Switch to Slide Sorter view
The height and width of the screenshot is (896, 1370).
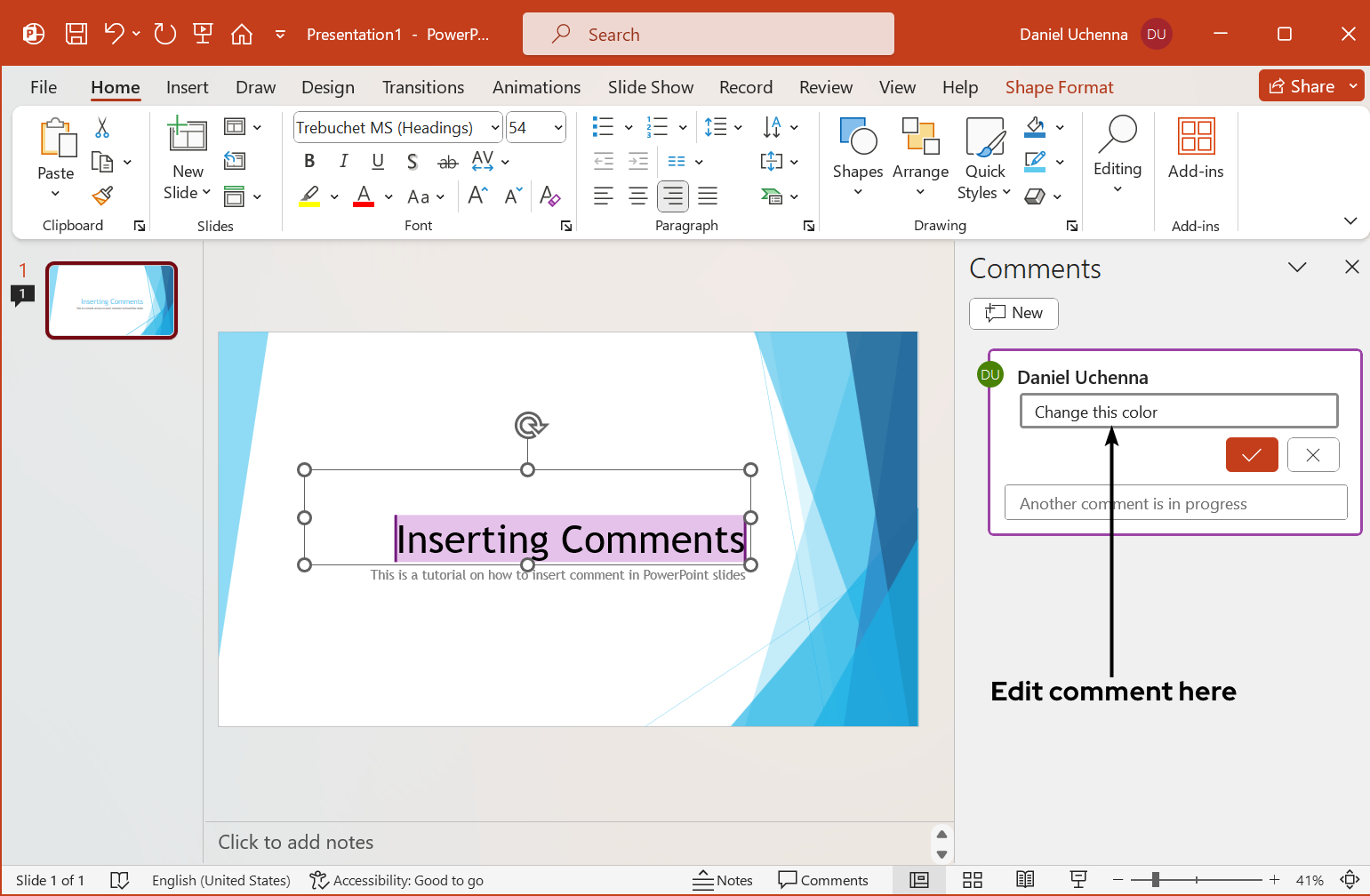(972, 880)
